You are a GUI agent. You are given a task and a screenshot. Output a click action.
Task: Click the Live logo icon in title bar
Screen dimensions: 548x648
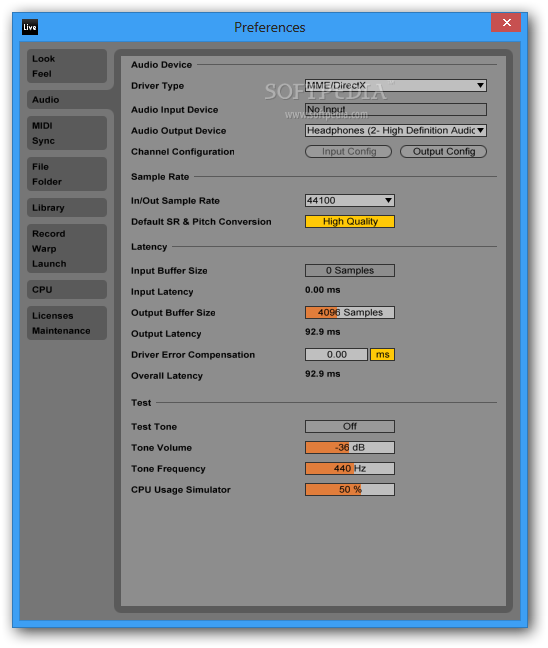click(30, 27)
